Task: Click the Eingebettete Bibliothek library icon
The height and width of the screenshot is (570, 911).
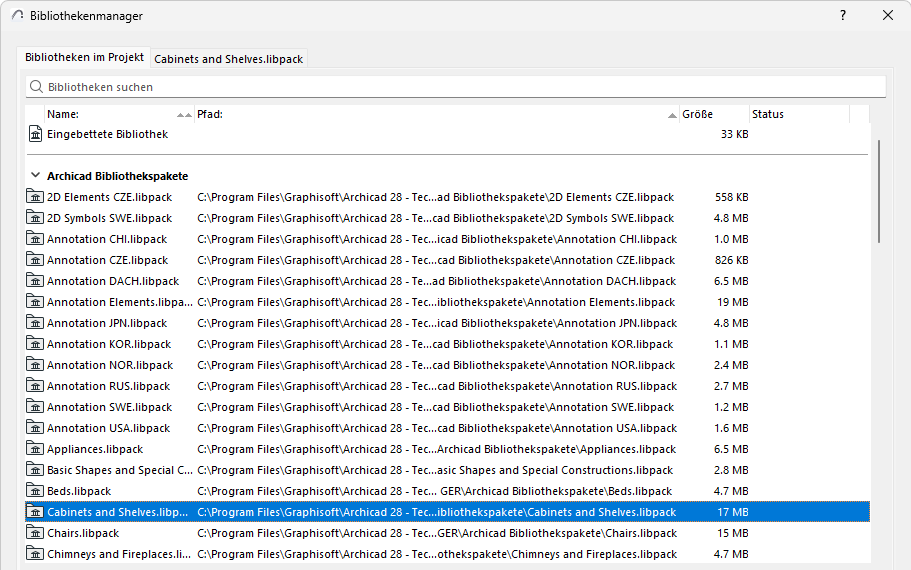Action: 35,134
